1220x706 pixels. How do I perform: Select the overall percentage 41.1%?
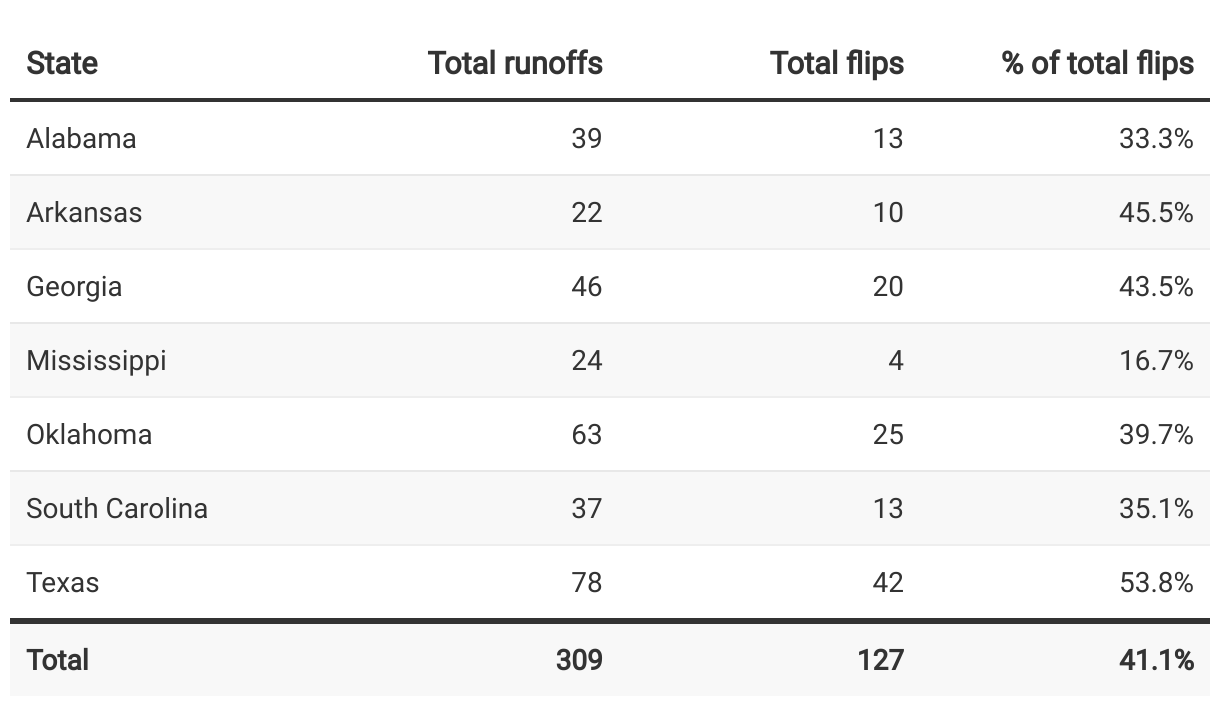(x=1156, y=660)
